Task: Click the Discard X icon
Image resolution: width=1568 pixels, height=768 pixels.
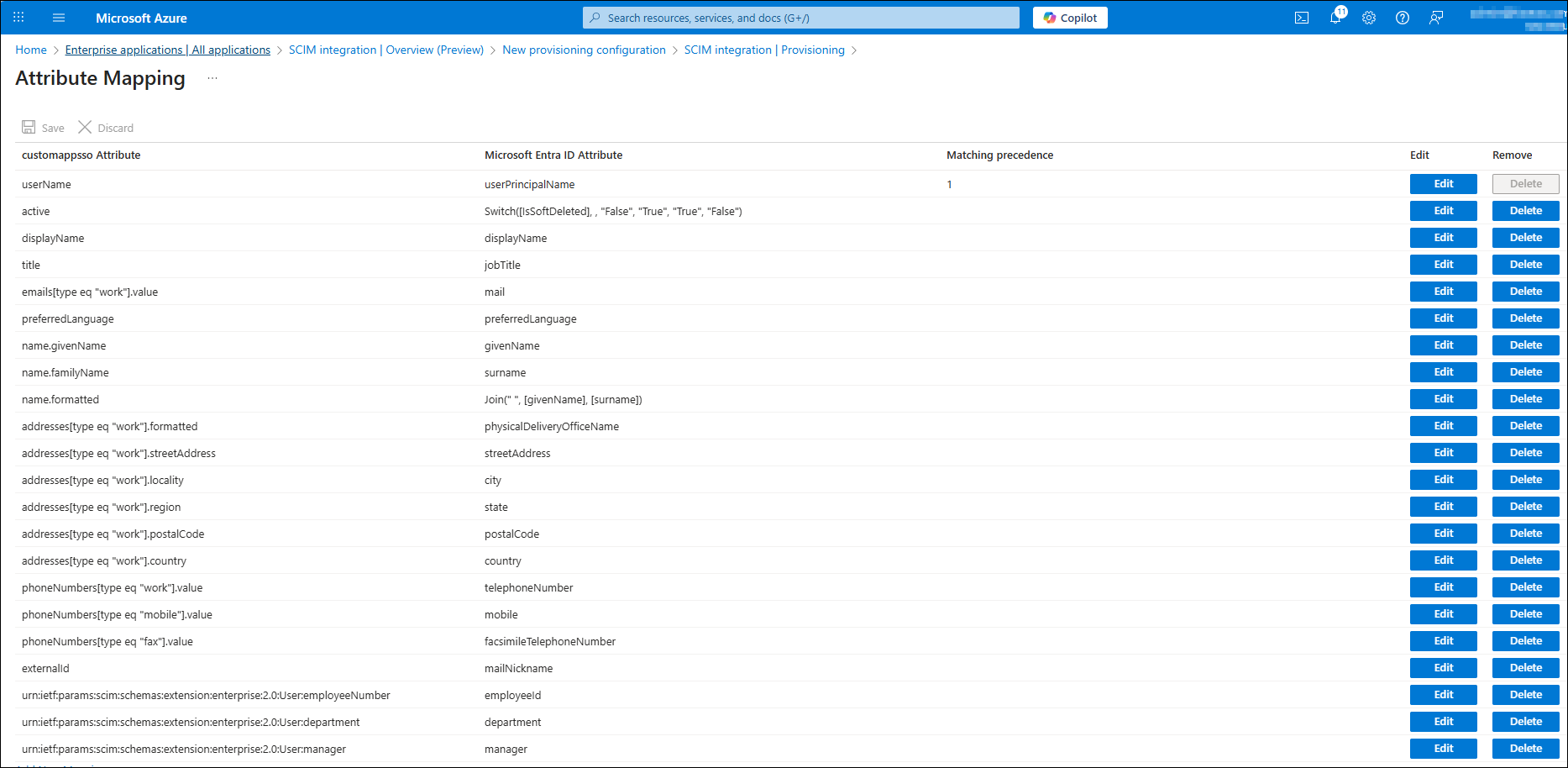Action: (x=85, y=127)
